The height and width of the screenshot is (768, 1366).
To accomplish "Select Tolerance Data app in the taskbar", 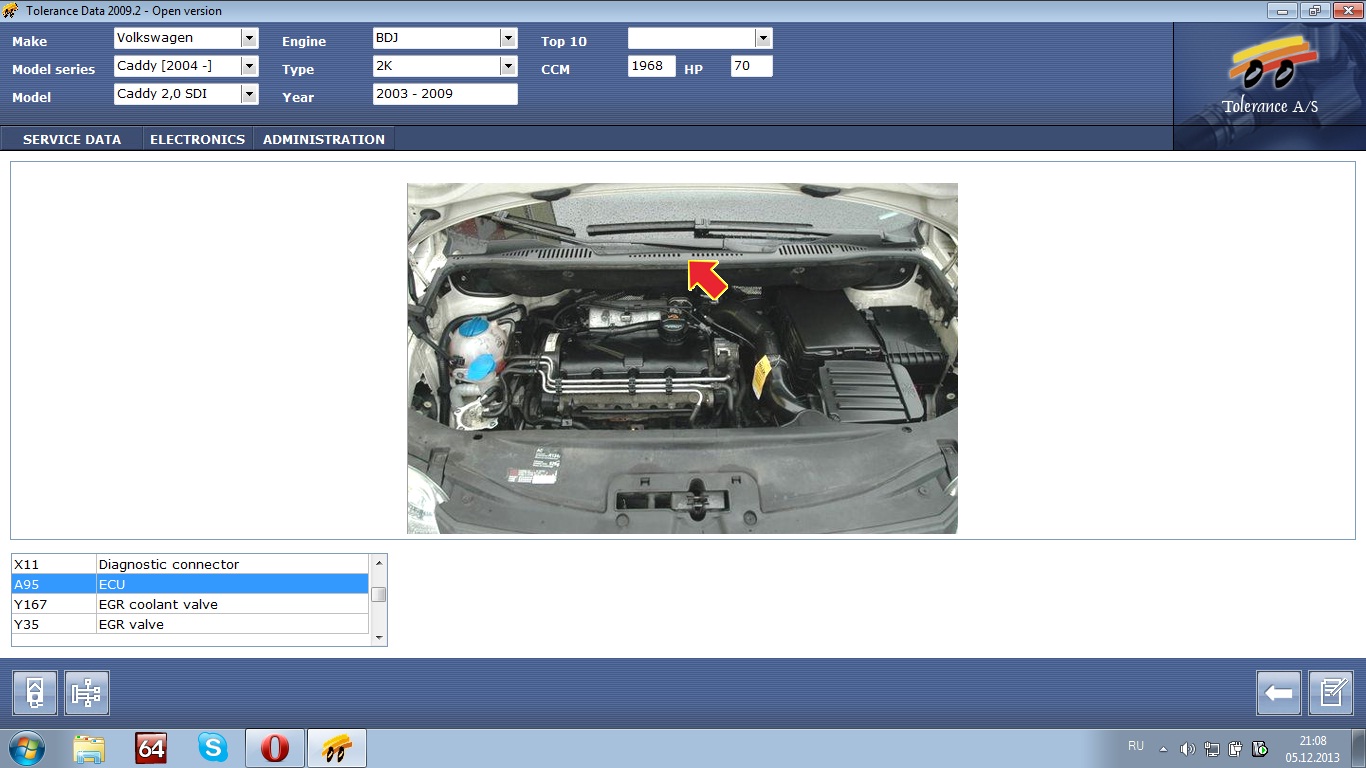I will tap(337, 748).
